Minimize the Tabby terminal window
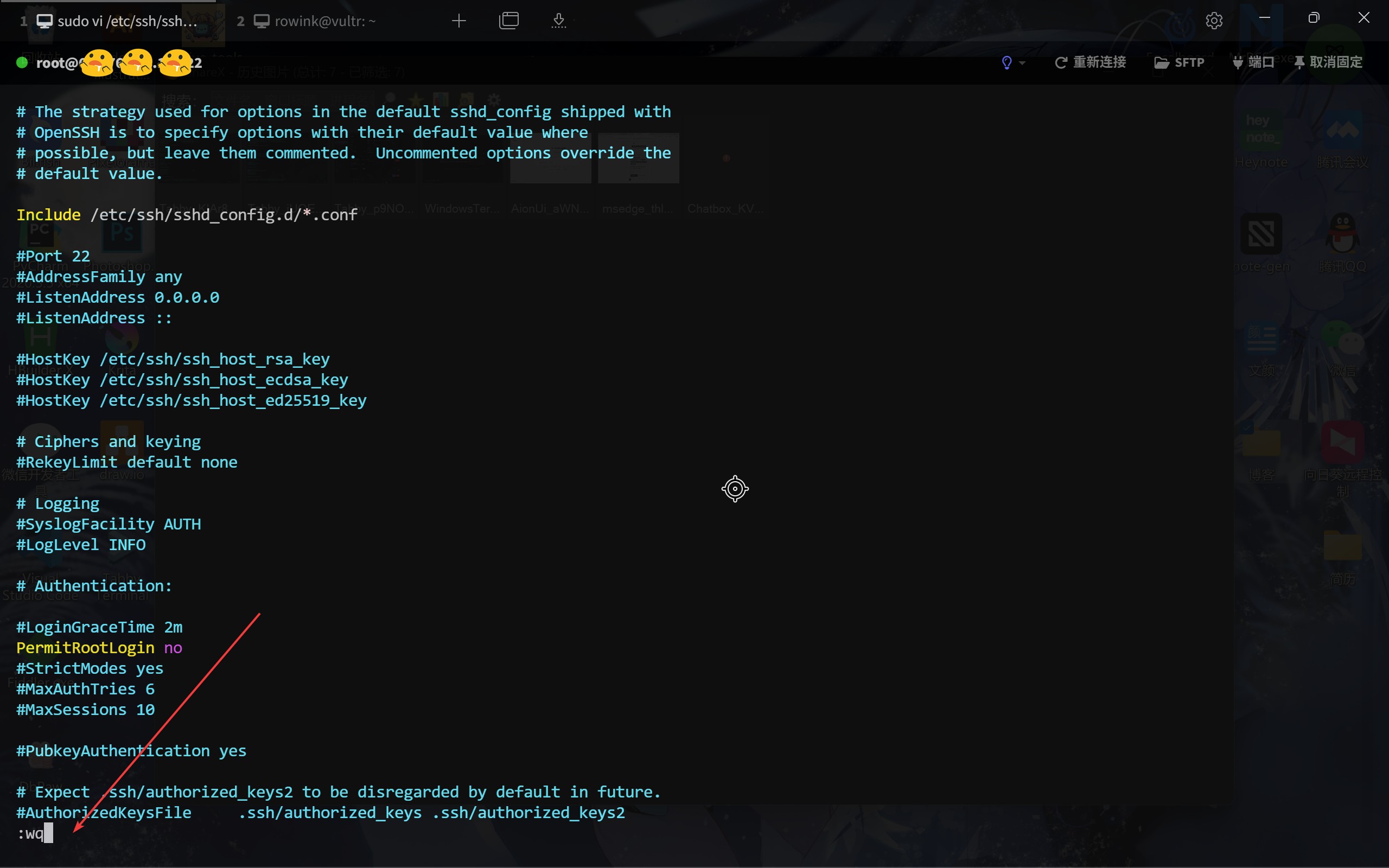The width and height of the screenshot is (1389, 868). 1264,18
